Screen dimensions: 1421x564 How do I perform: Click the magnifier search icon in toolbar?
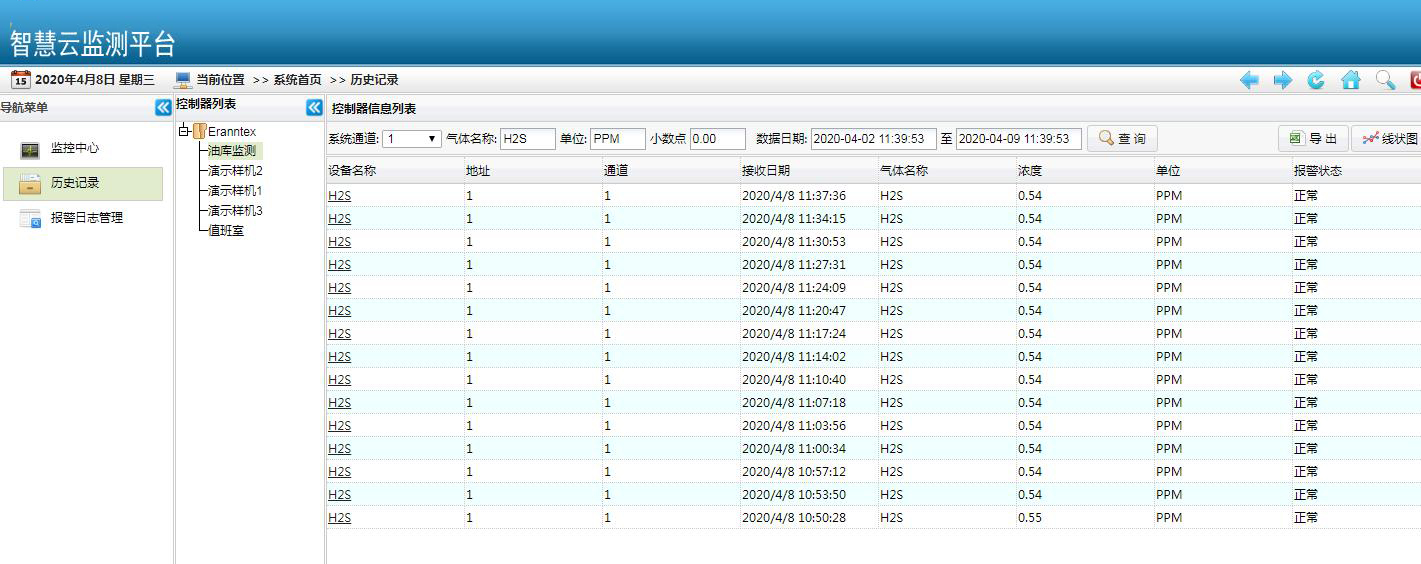click(x=1385, y=81)
